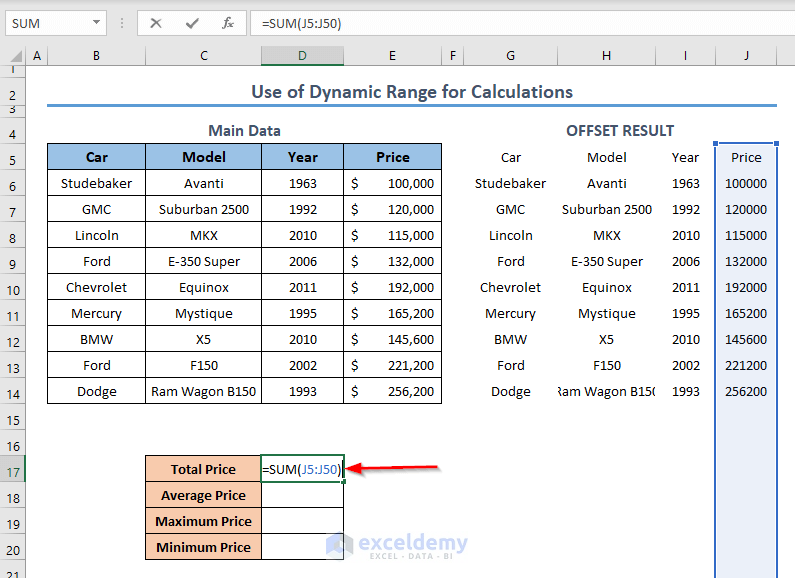
Task: Select '2006' cell in OFFSET RESULT column I
Action: [x=685, y=262]
